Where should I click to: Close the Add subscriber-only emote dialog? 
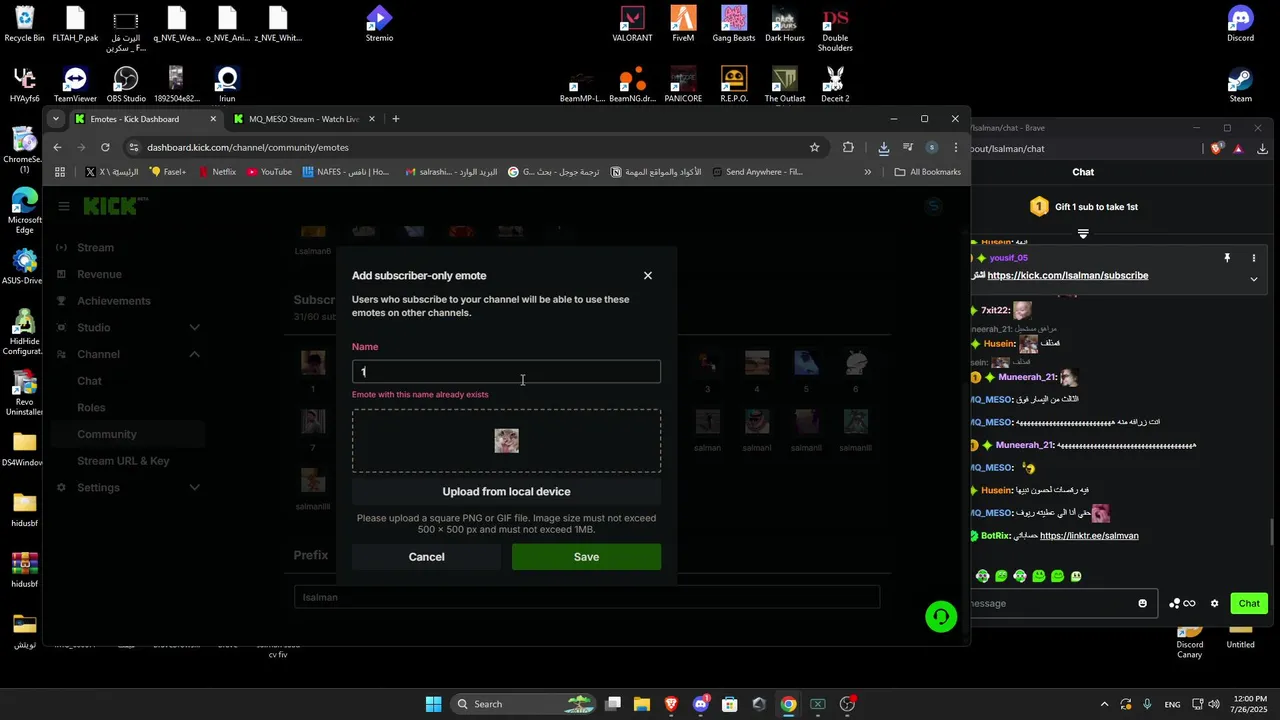648,276
